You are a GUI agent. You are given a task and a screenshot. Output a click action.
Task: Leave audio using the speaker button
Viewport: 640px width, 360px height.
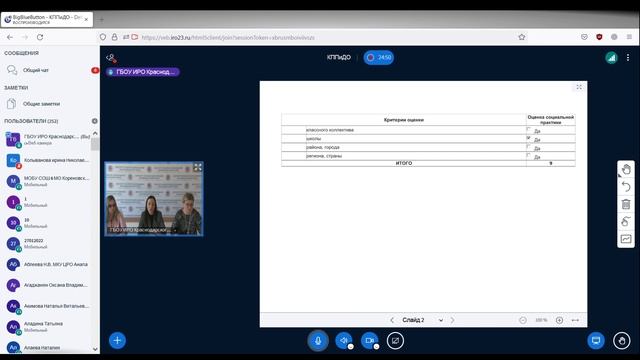tap(343, 340)
